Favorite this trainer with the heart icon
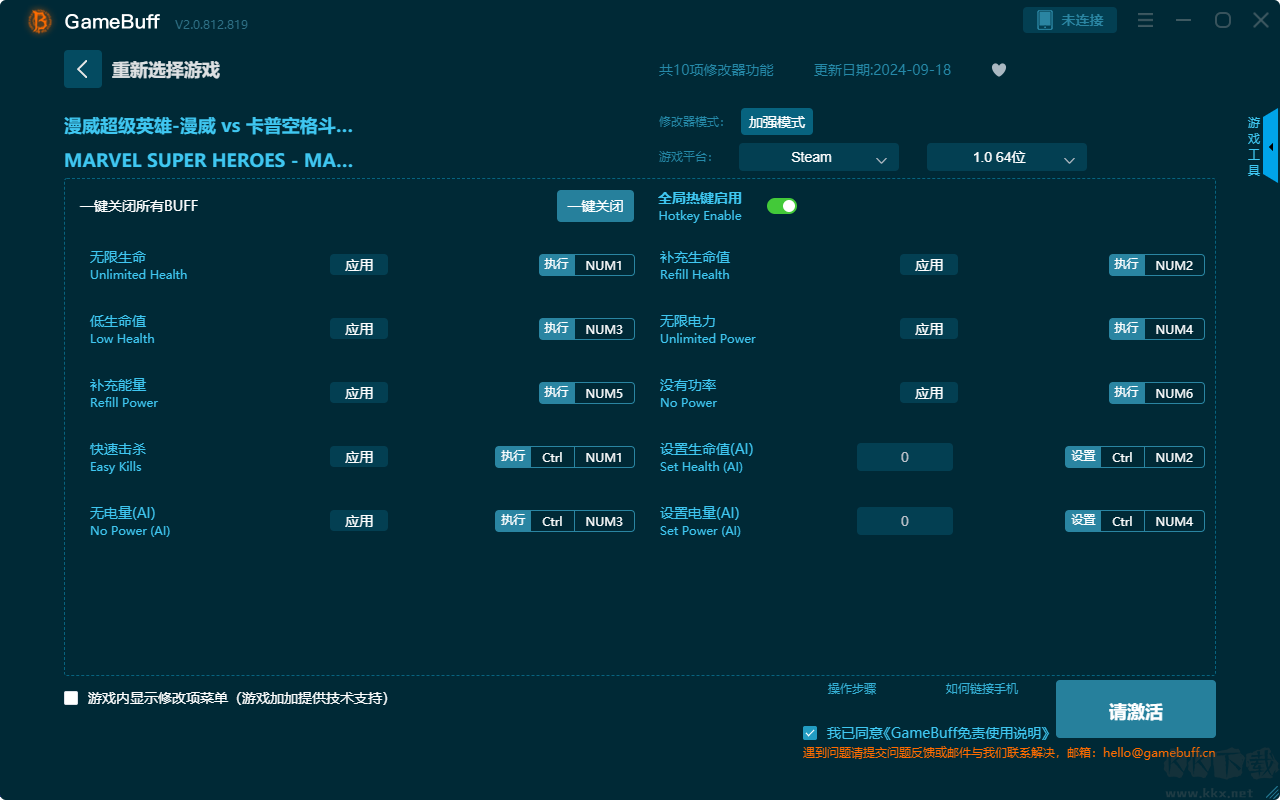Screen dimensions: 1280x800 [x=999, y=70]
